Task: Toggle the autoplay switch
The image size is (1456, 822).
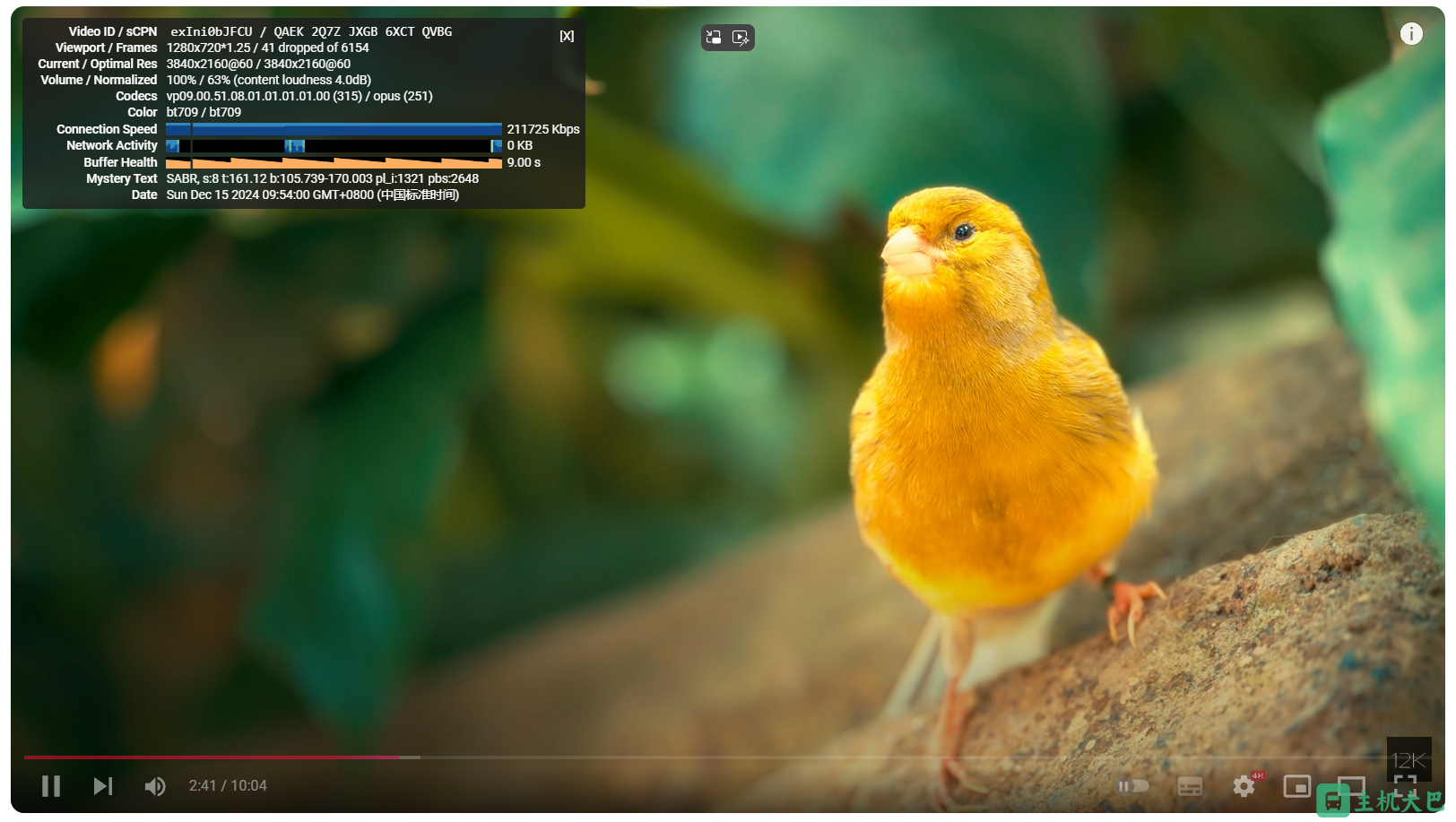Action: click(1132, 786)
